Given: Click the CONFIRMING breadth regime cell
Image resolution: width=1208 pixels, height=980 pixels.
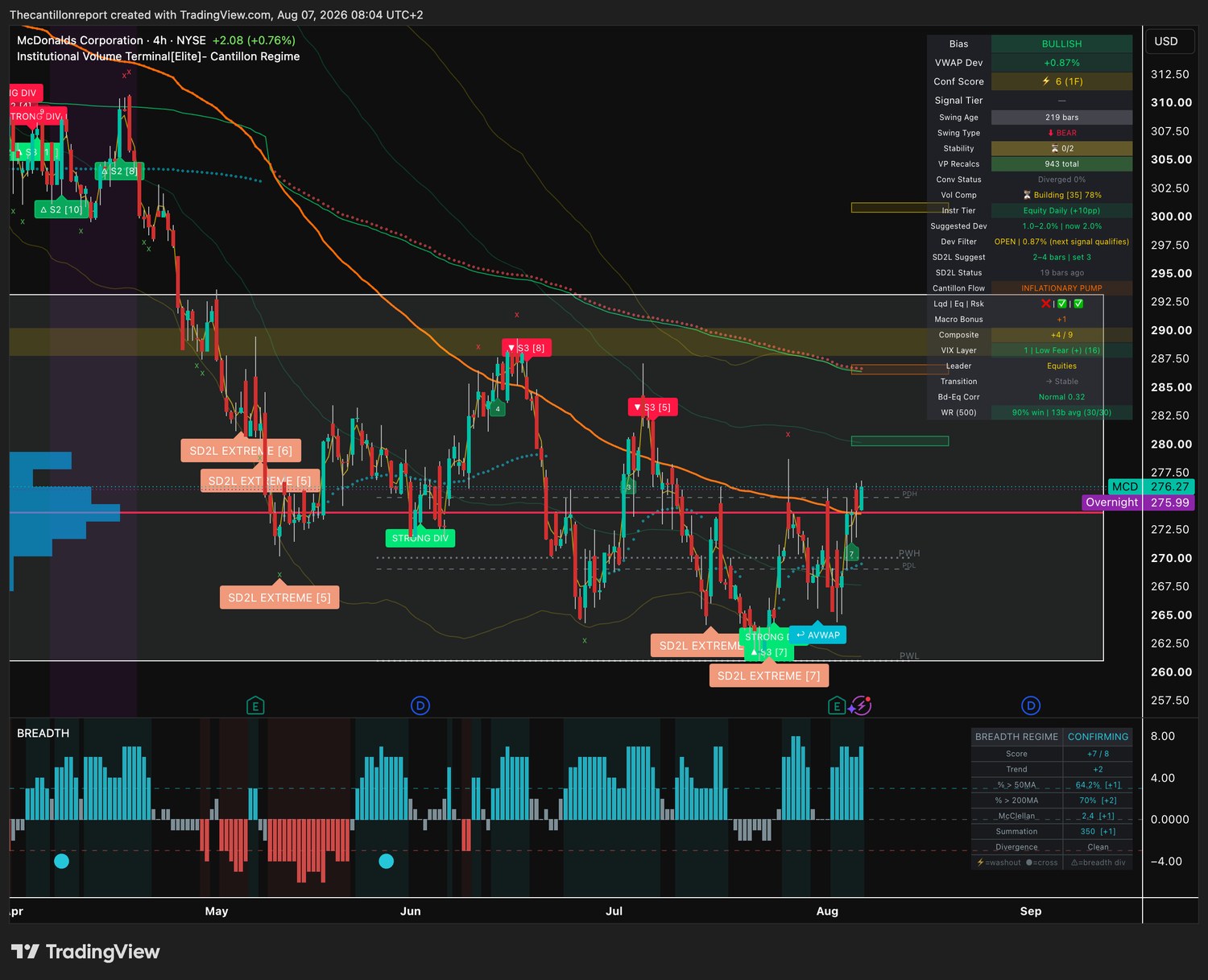Looking at the screenshot, I should 1098,737.
